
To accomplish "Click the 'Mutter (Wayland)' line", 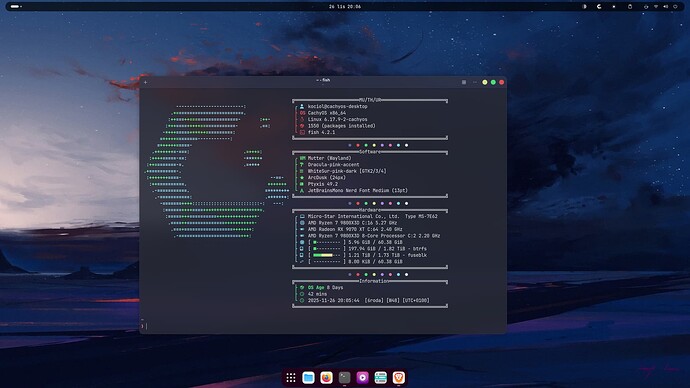I will click(x=330, y=158).
